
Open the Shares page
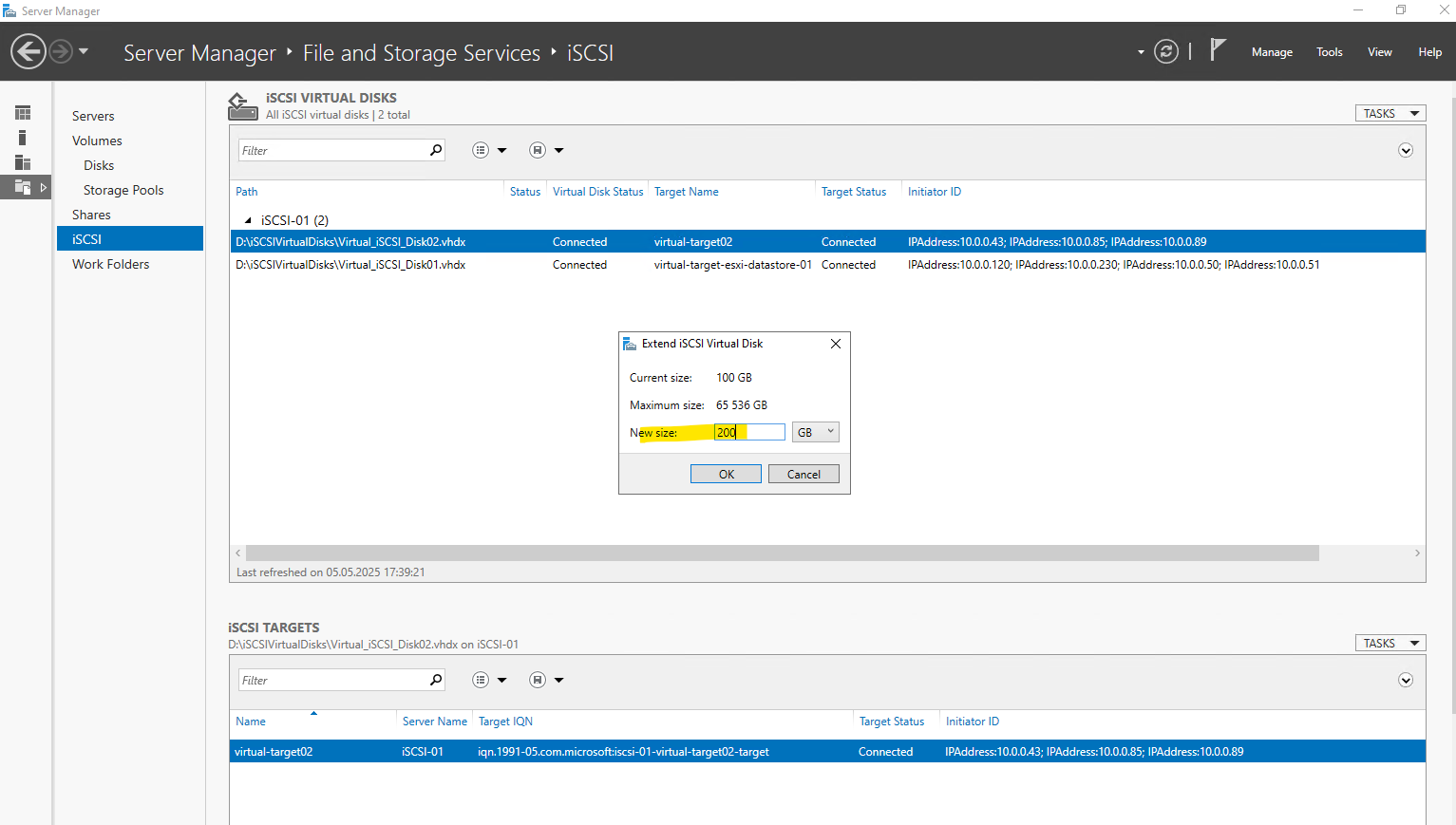coord(91,215)
